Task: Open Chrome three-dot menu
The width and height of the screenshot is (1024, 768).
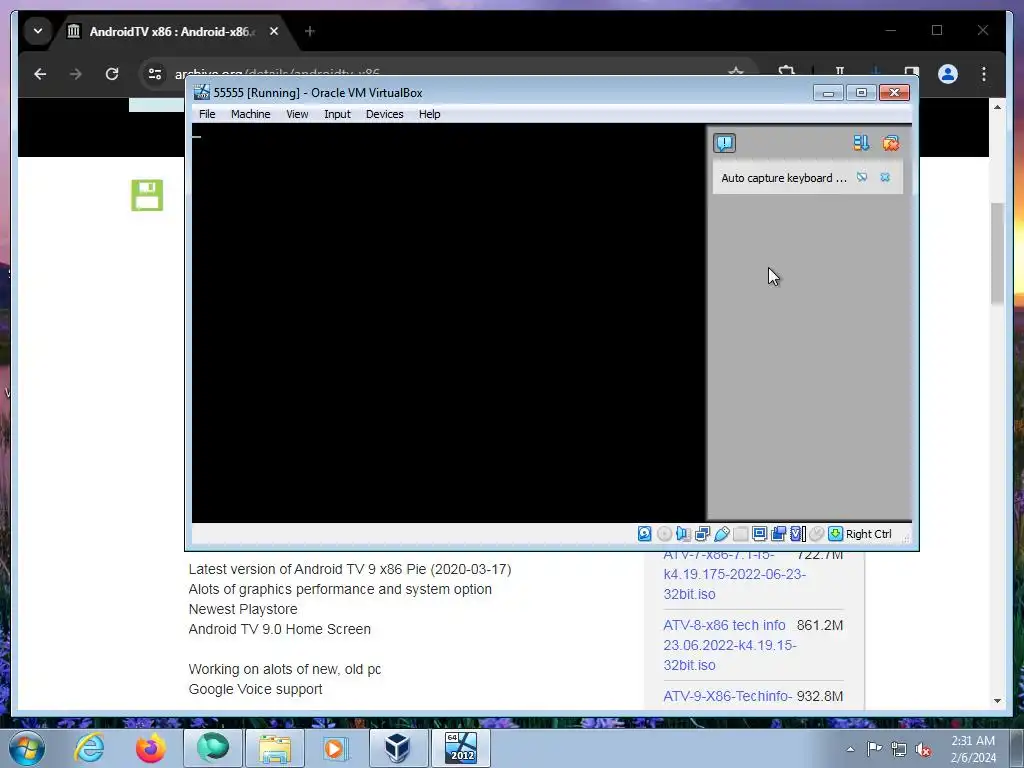Action: (984, 74)
